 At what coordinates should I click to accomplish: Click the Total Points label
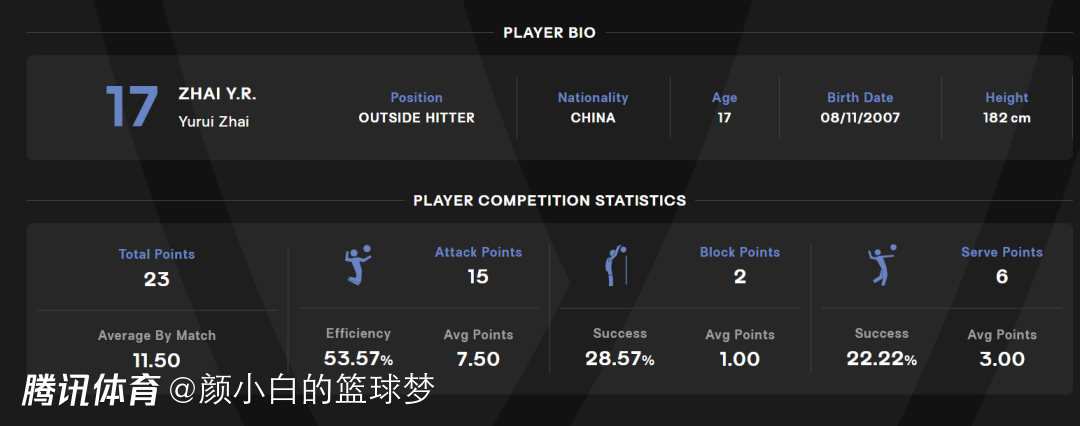click(x=157, y=254)
